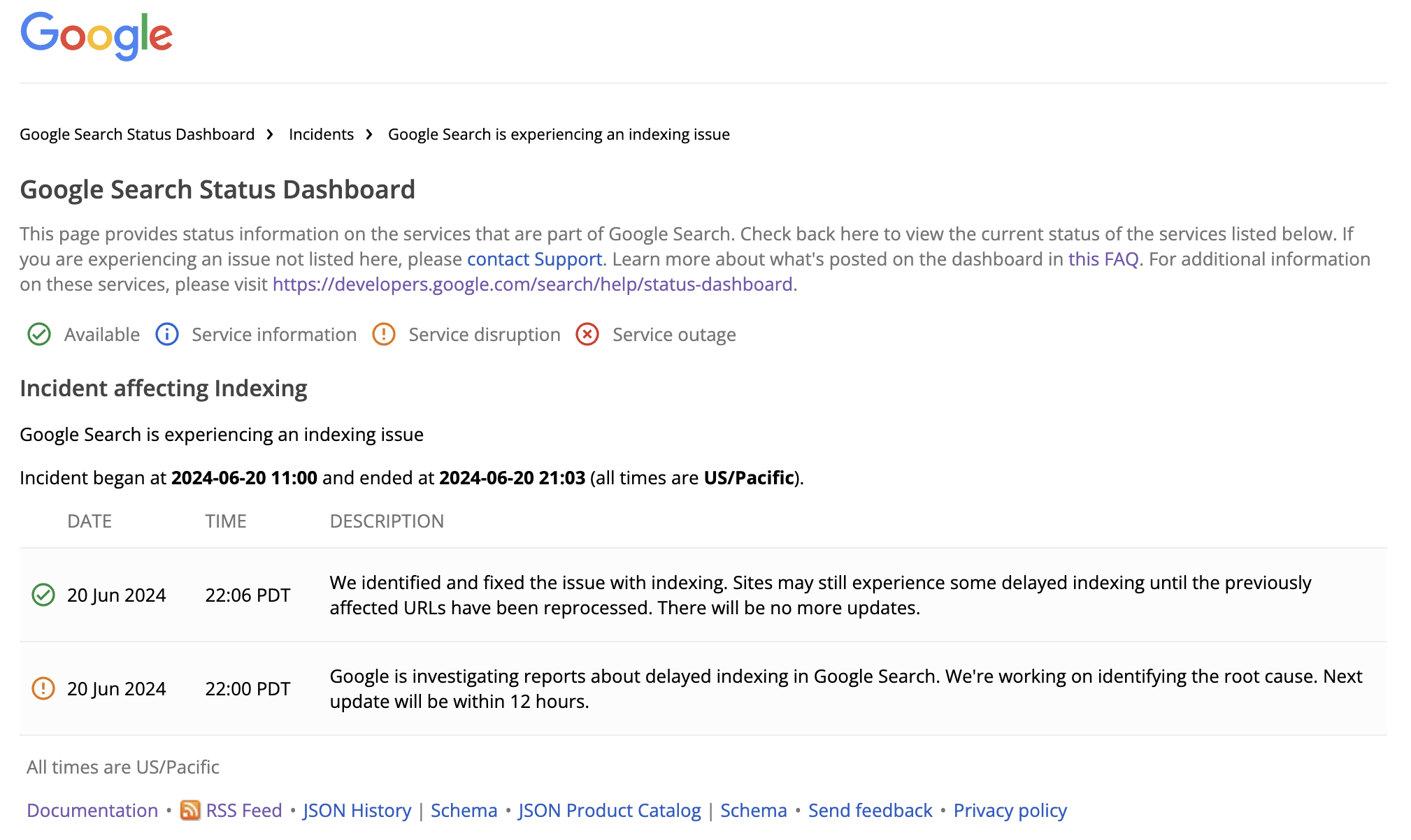
Task: Click the Service disruption warning icon
Action: (x=384, y=334)
